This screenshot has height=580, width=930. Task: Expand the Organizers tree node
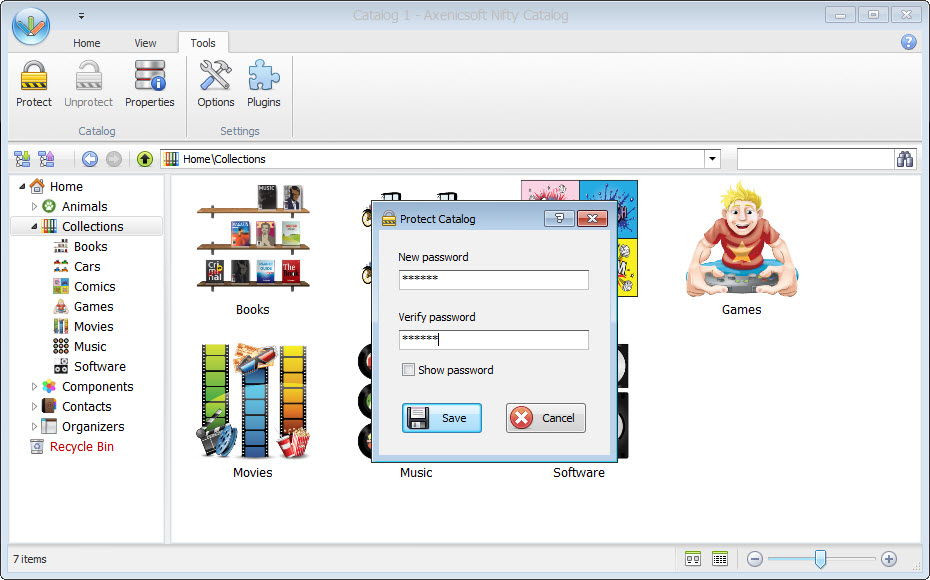click(x=34, y=426)
